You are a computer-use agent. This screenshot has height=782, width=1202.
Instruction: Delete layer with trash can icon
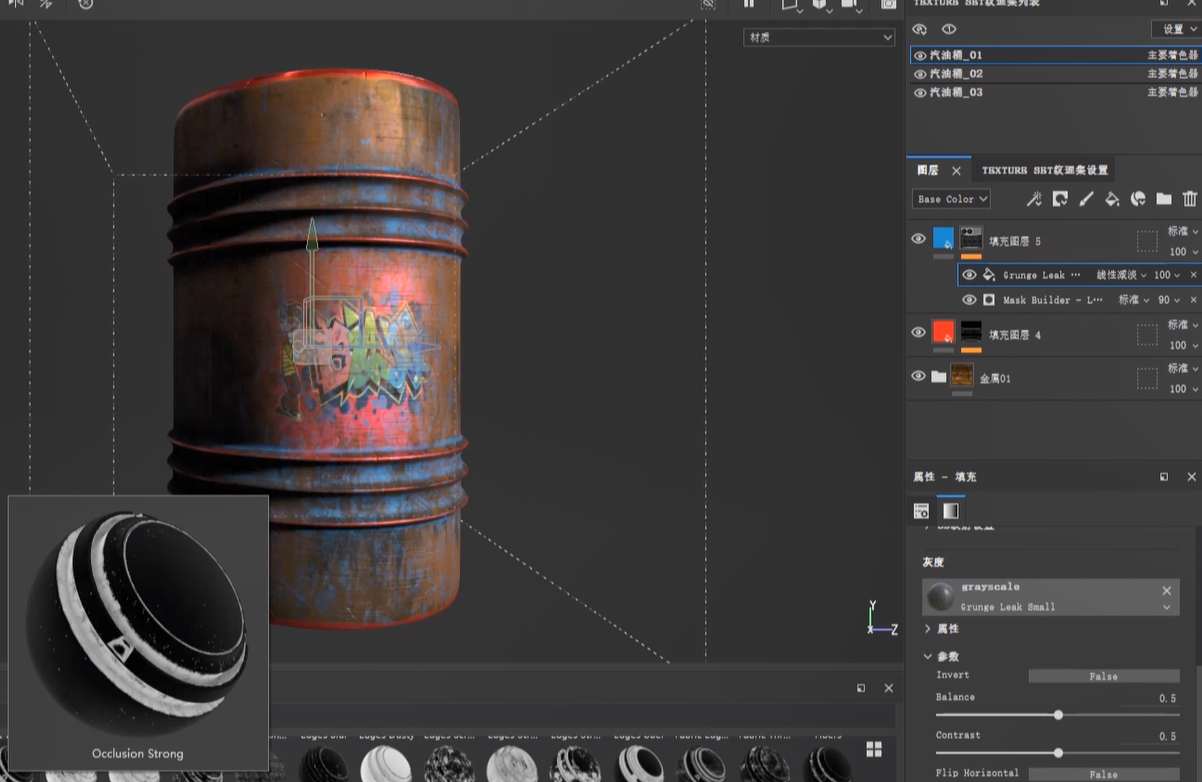pos(1190,199)
